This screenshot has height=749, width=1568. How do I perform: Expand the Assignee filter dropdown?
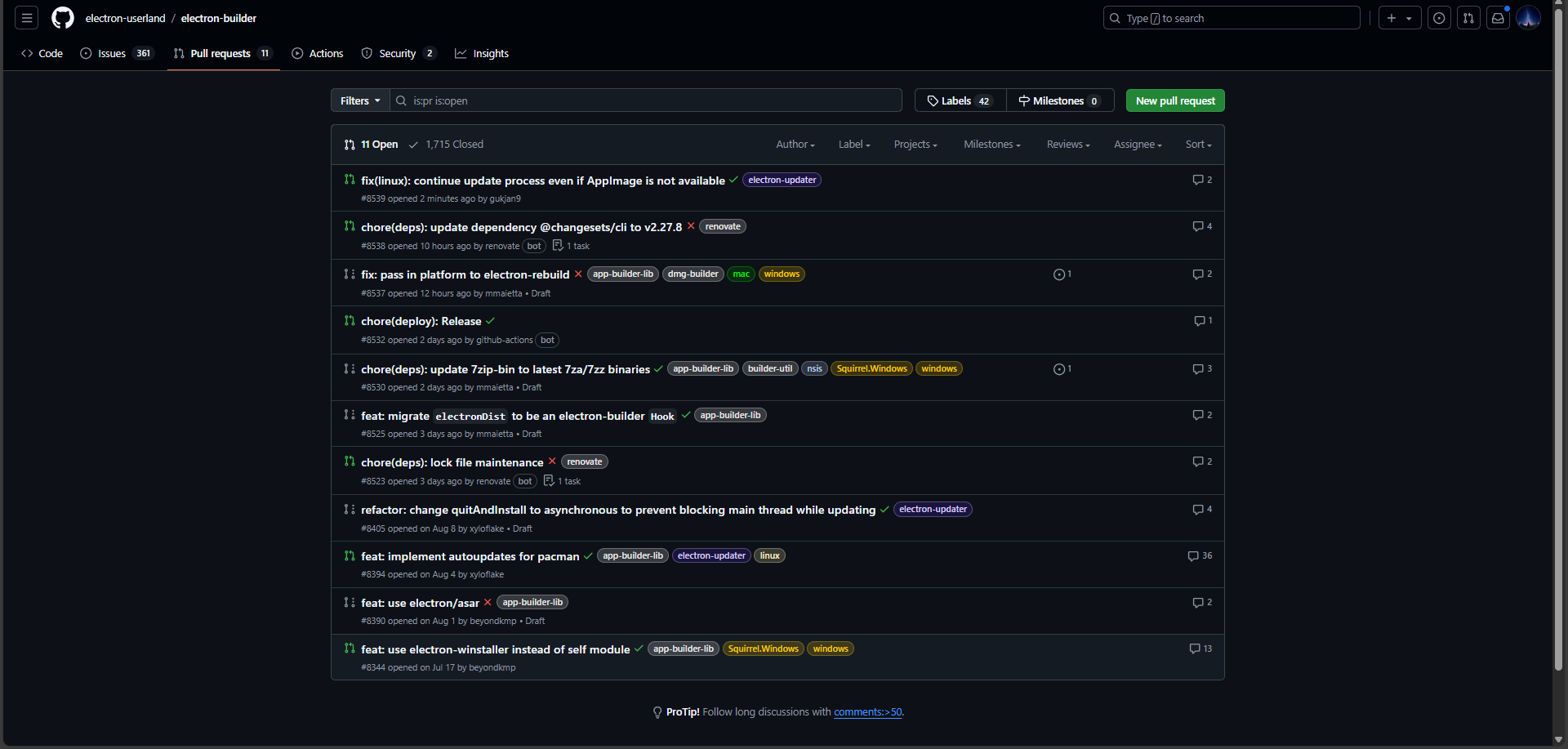(x=1138, y=145)
